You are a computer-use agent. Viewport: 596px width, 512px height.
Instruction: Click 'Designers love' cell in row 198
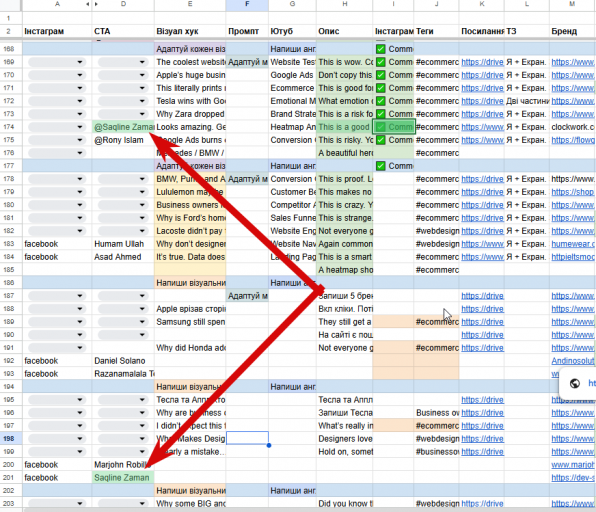344,439
